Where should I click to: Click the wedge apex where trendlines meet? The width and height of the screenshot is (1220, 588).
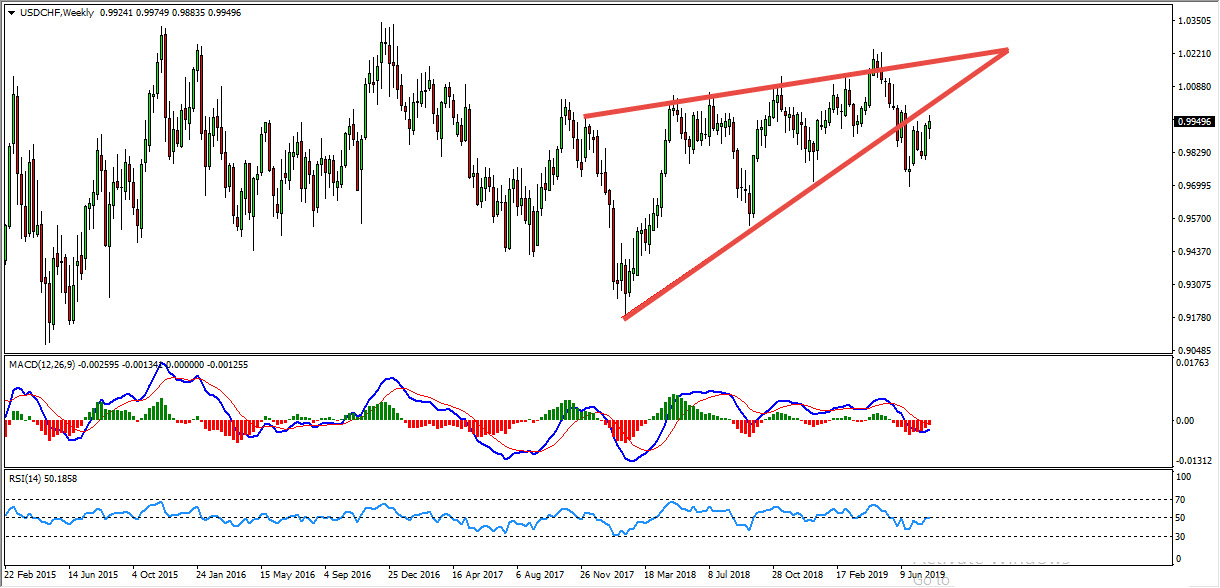pos(1006,49)
